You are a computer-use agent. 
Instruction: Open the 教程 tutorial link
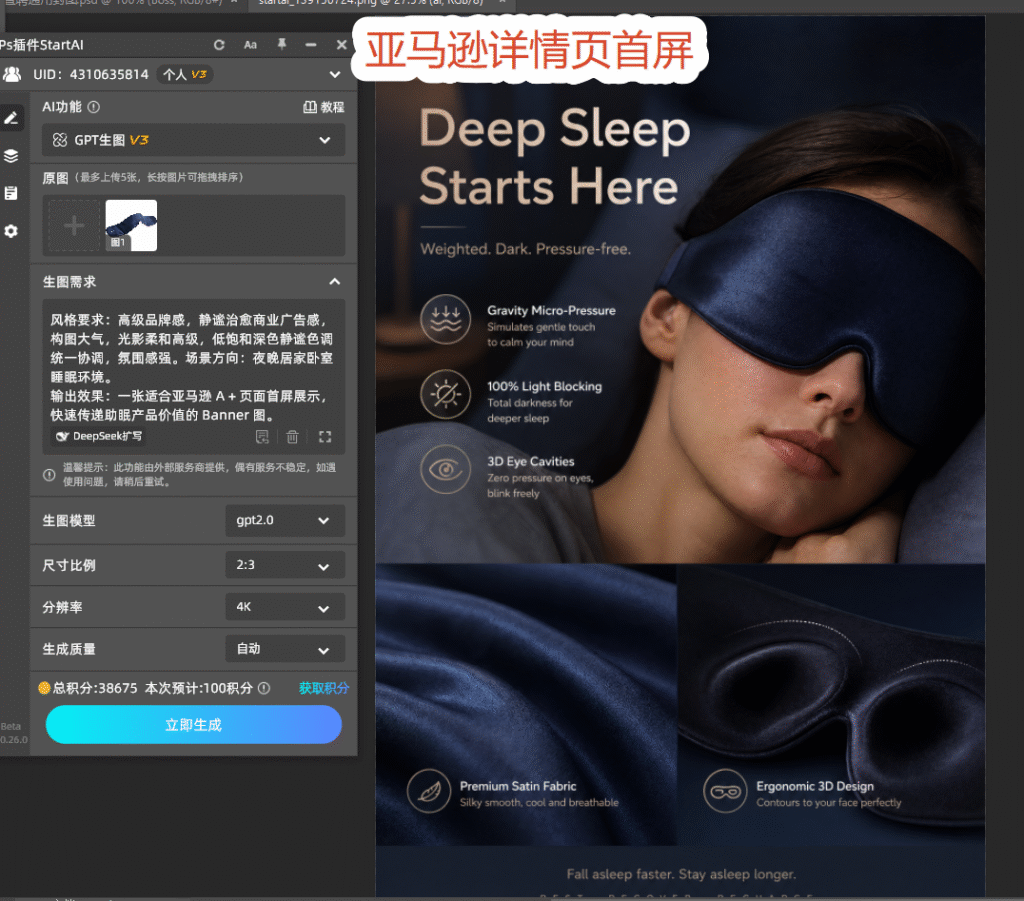click(x=324, y=107)
